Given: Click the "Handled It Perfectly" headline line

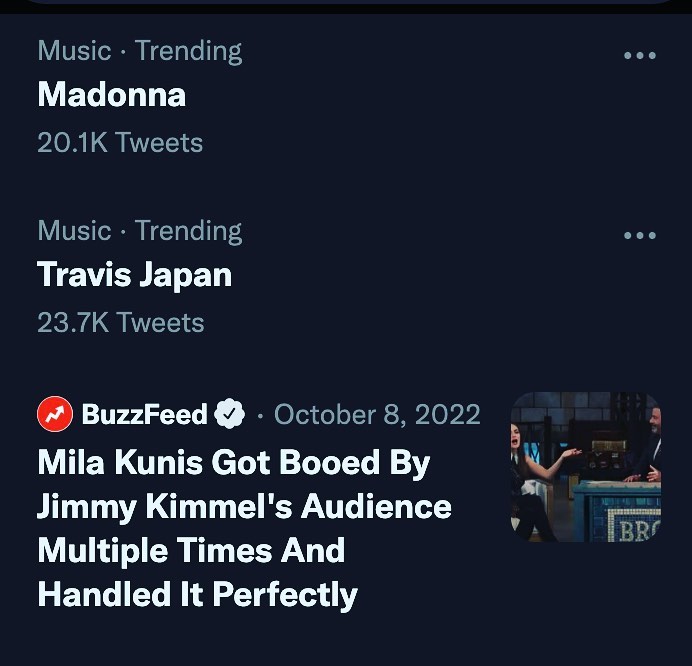Looking at the screenshot, I should click(197, 595).
